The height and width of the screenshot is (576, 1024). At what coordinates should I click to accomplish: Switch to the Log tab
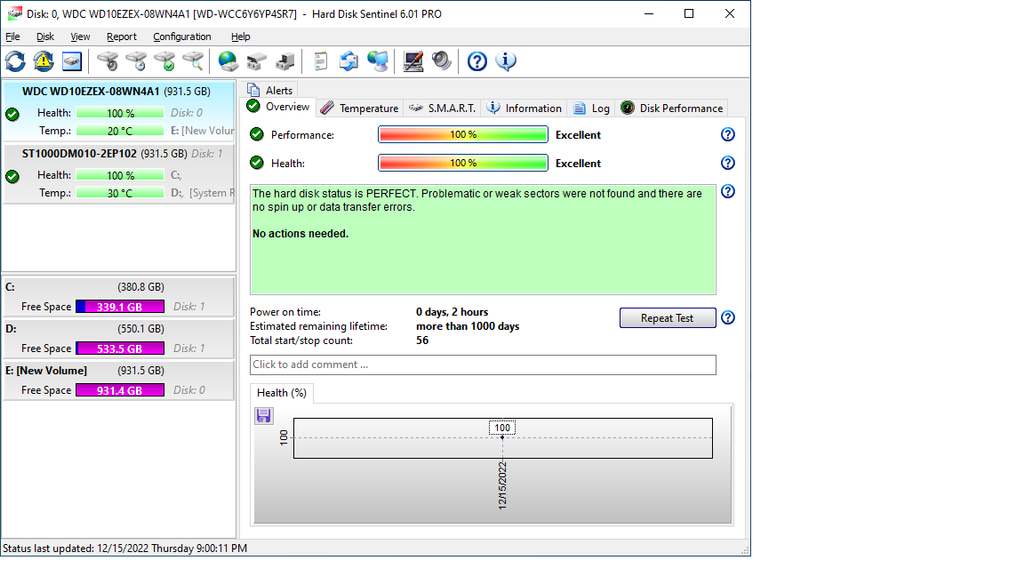(x=592, y=108)
